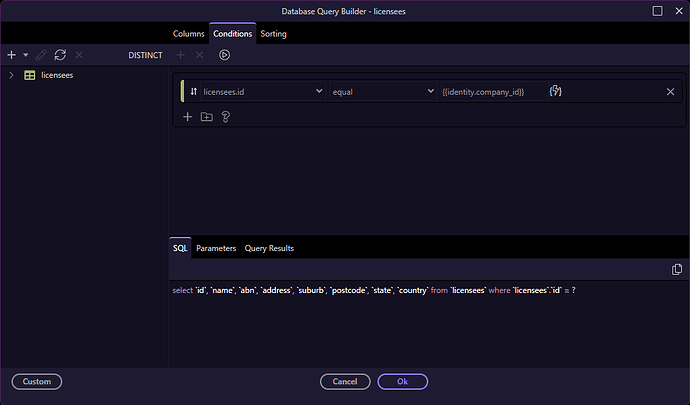The image size is (690, 405).
Task: Add a new condition with plus icon
Action: (x=187, y=117)
